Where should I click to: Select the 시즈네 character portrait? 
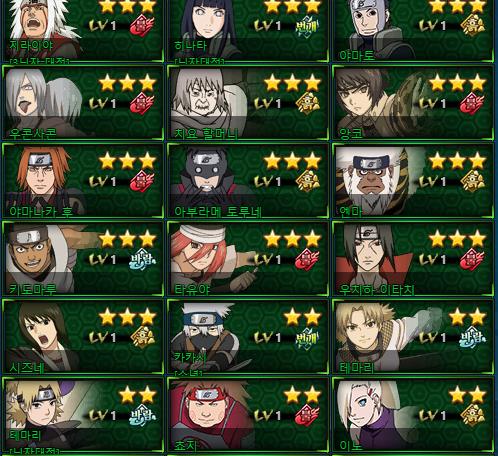point(42,337)
